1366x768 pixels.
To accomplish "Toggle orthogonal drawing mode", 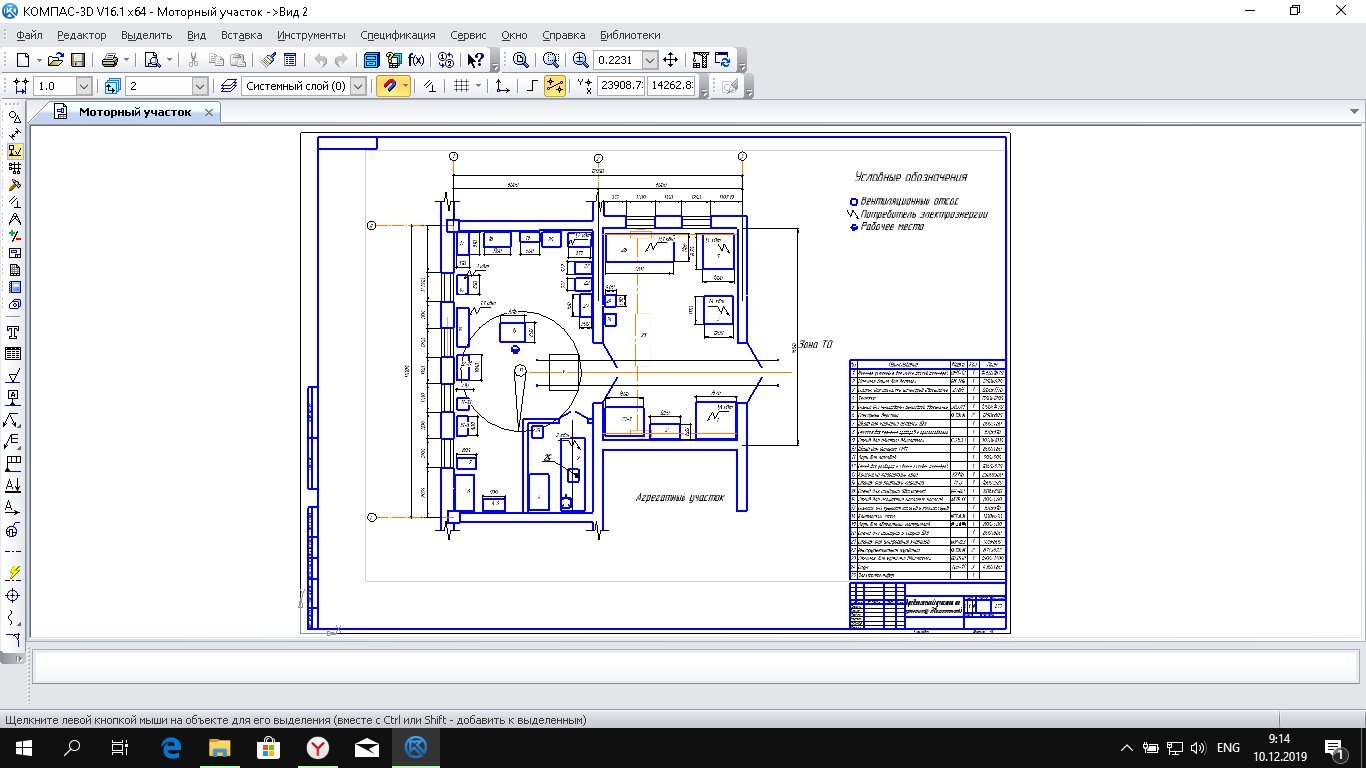I will point(532,86).
